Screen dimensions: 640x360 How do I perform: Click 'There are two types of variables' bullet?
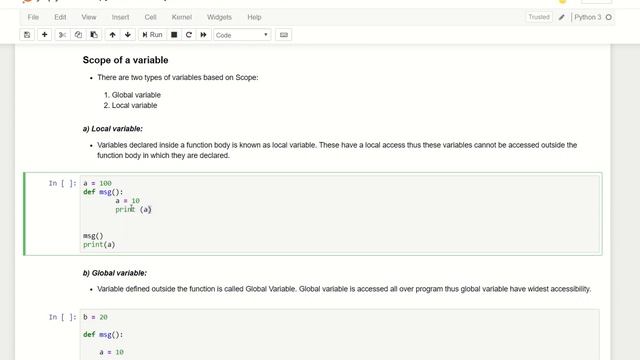coord(178,78)
